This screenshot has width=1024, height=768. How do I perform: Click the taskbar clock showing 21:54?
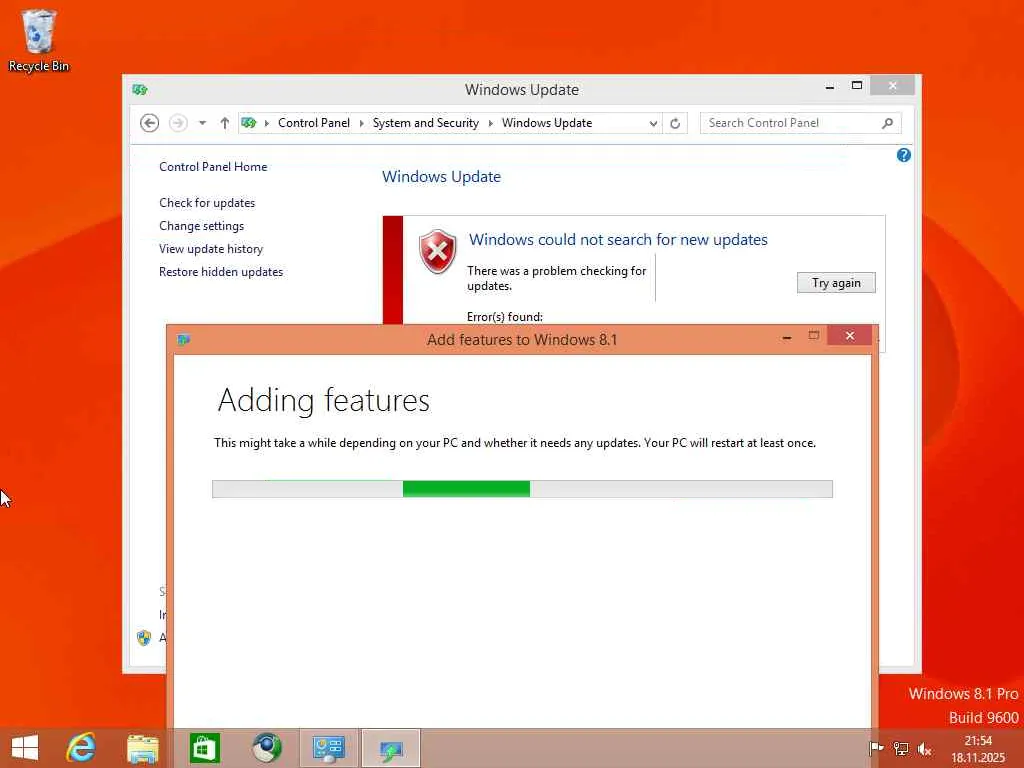[x=978, y=749]
